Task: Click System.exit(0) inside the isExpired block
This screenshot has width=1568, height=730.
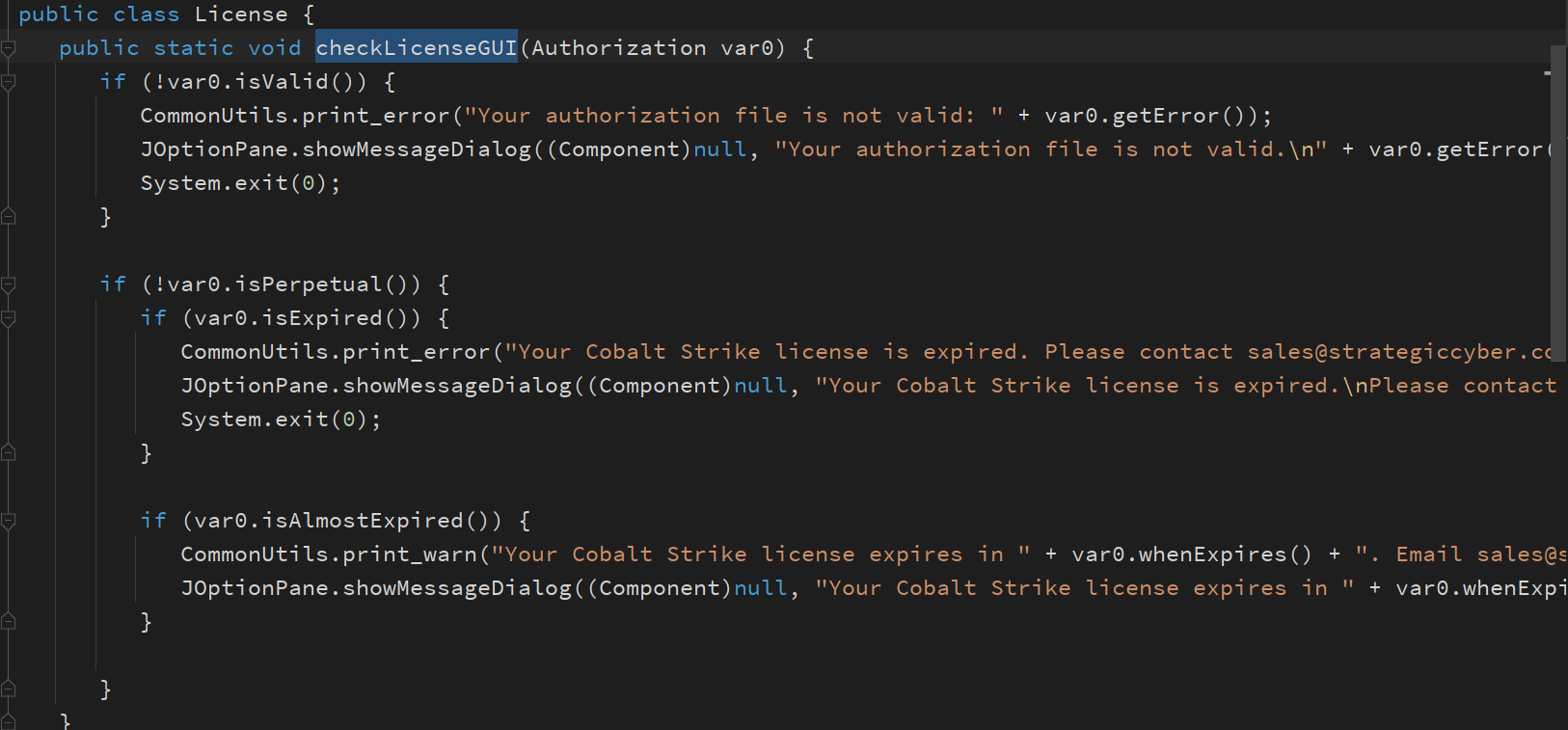Action: pos(281,419)
